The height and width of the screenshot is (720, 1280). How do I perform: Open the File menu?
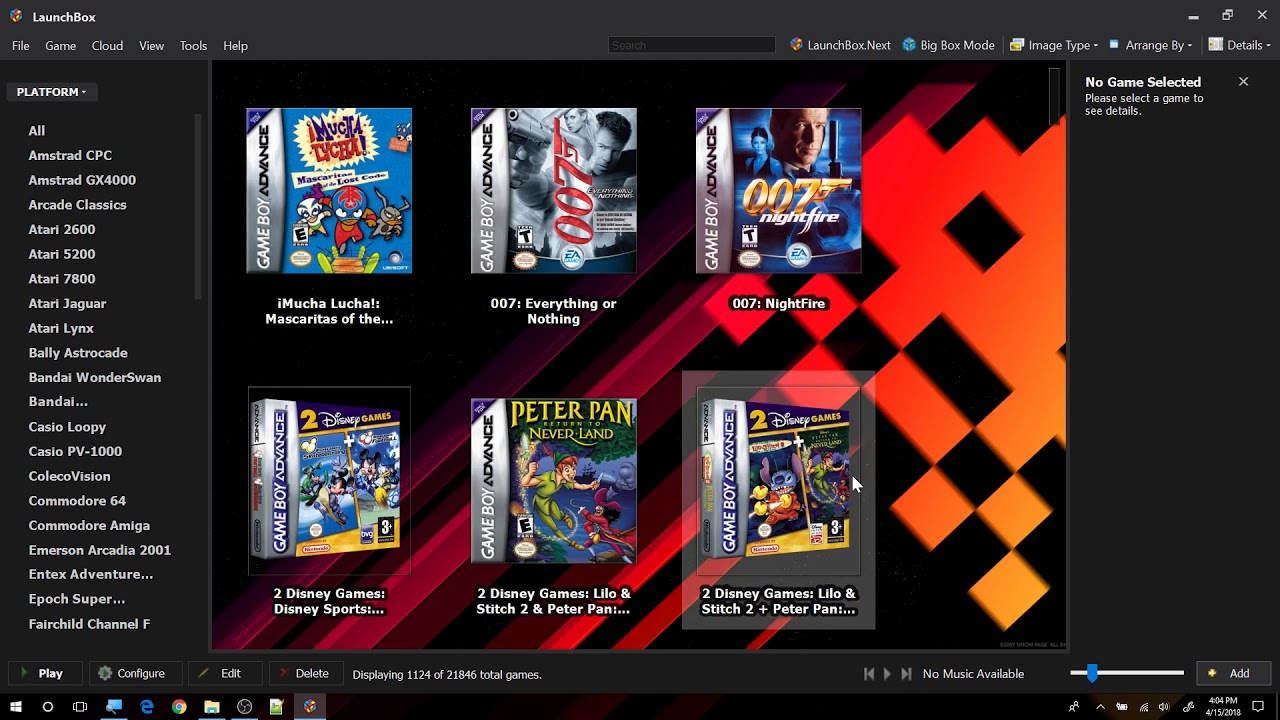click(x=20, y=46)
